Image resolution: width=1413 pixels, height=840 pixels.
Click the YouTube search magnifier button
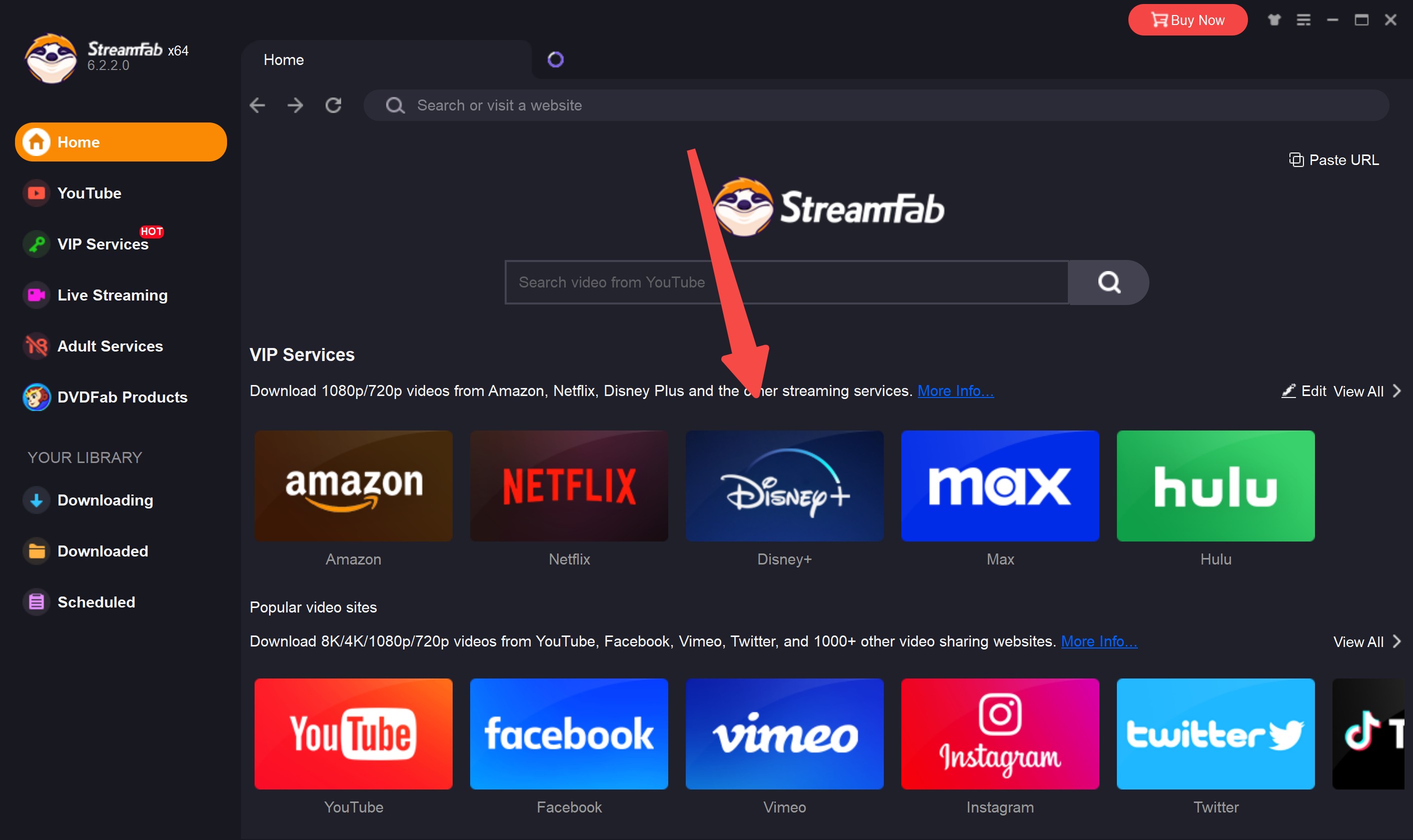1109,282
